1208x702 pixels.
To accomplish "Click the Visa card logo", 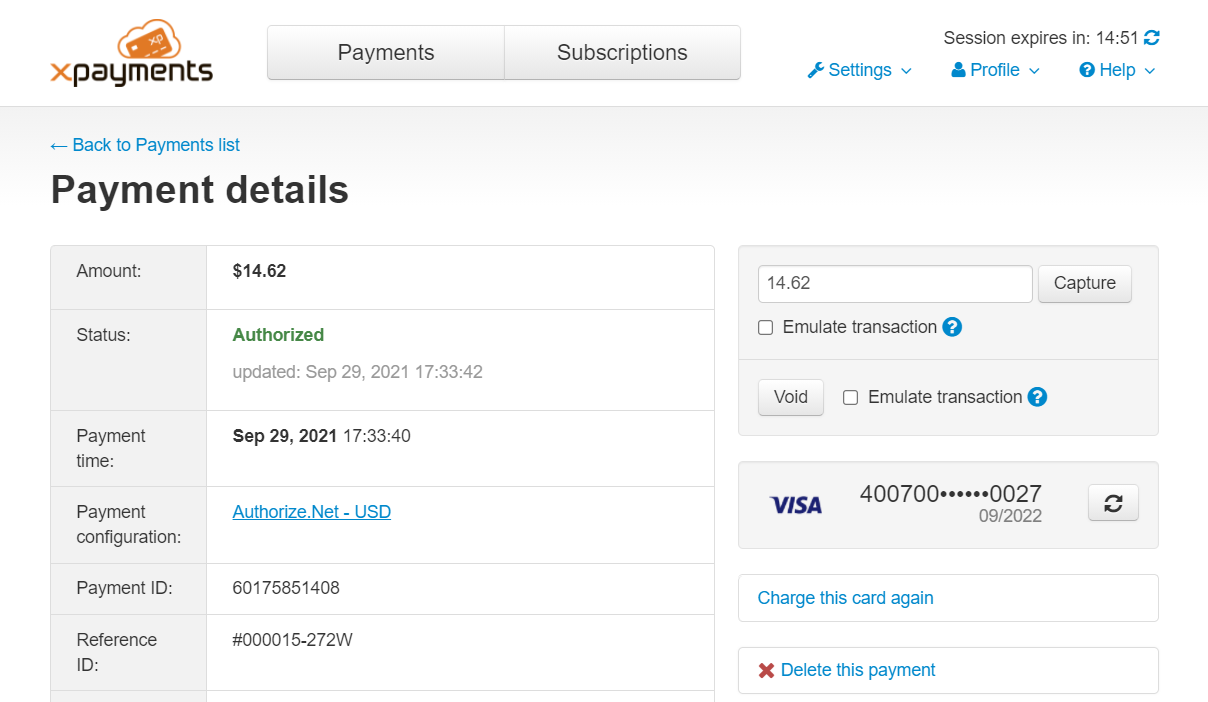I will coord(796,505).
